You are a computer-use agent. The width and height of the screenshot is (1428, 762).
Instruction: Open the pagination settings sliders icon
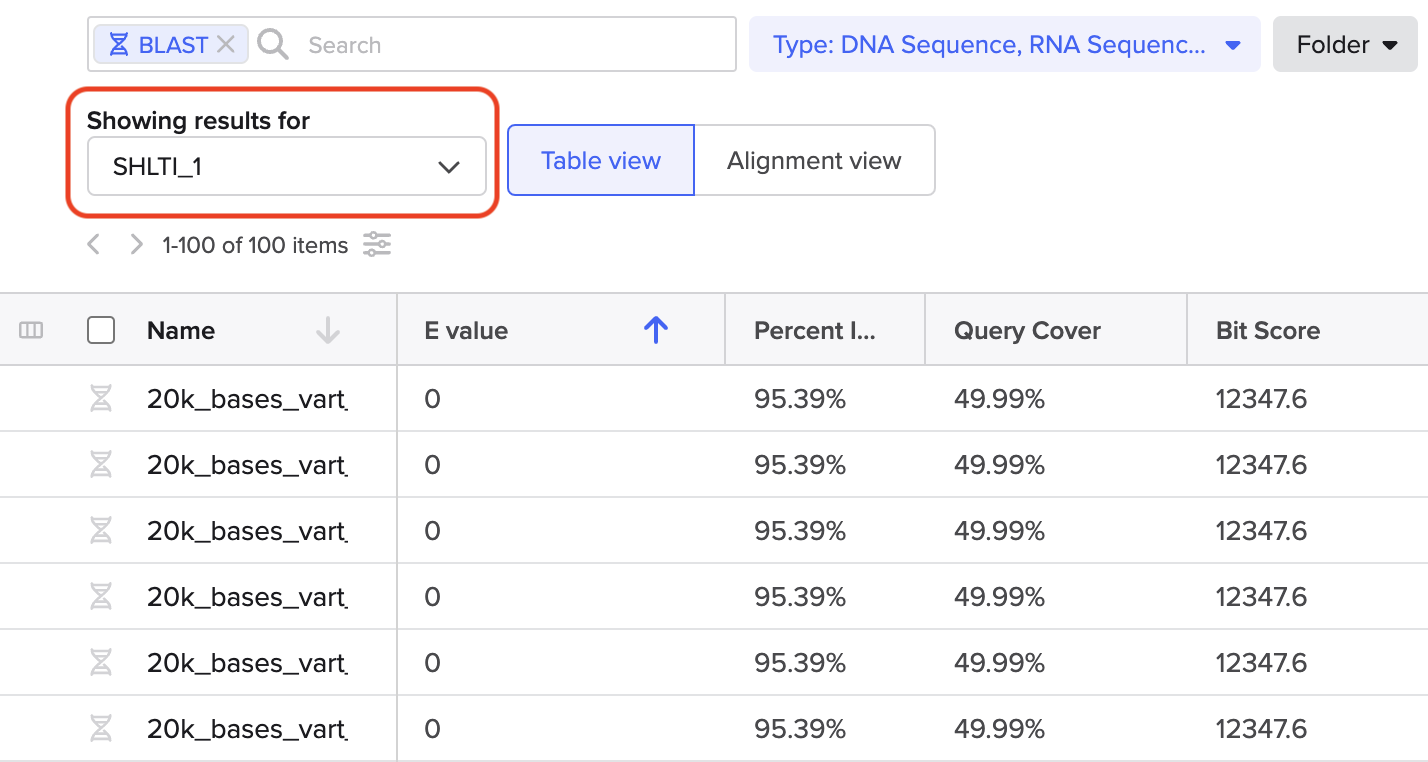tap(377, 245)
